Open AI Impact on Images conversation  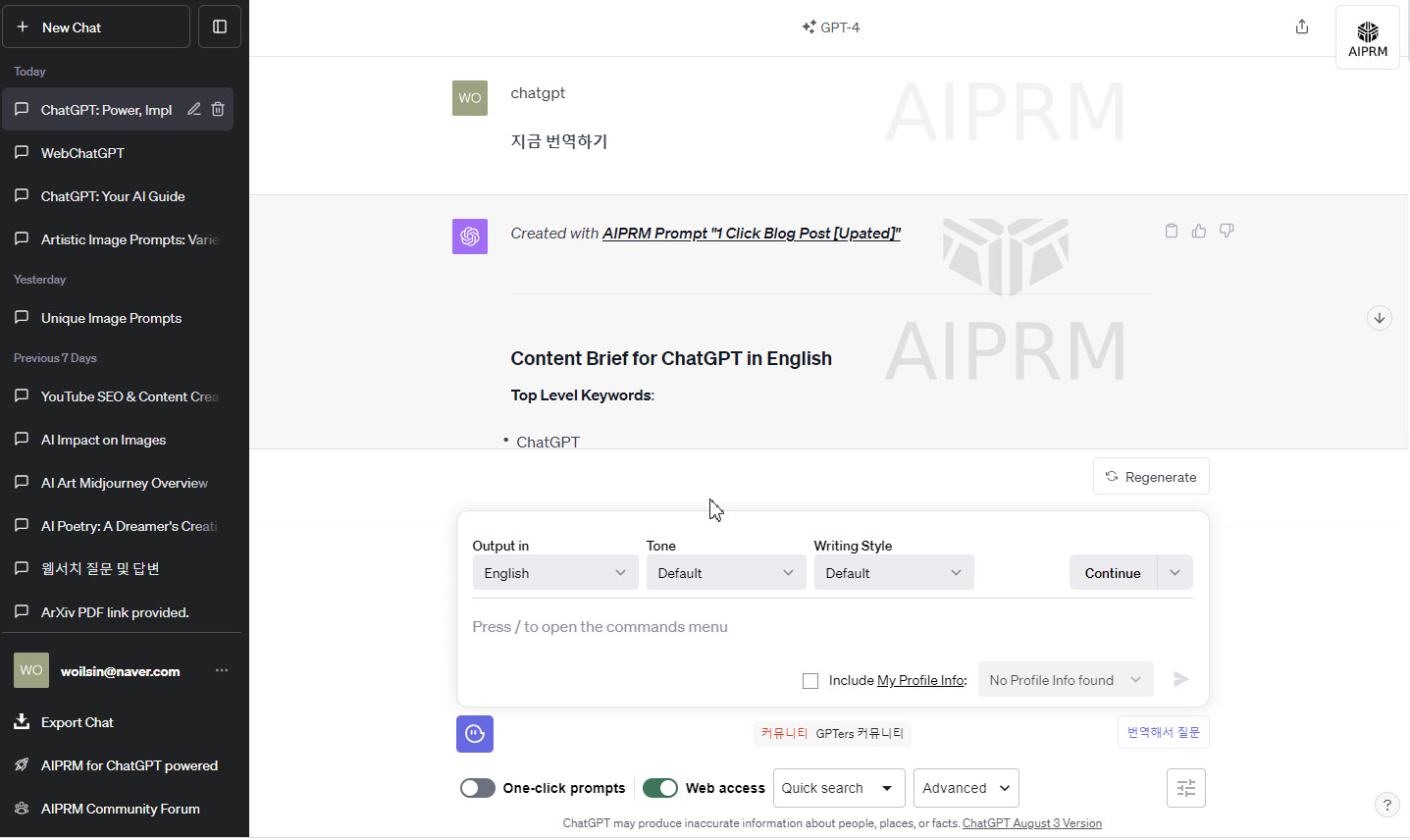(117, 440)
